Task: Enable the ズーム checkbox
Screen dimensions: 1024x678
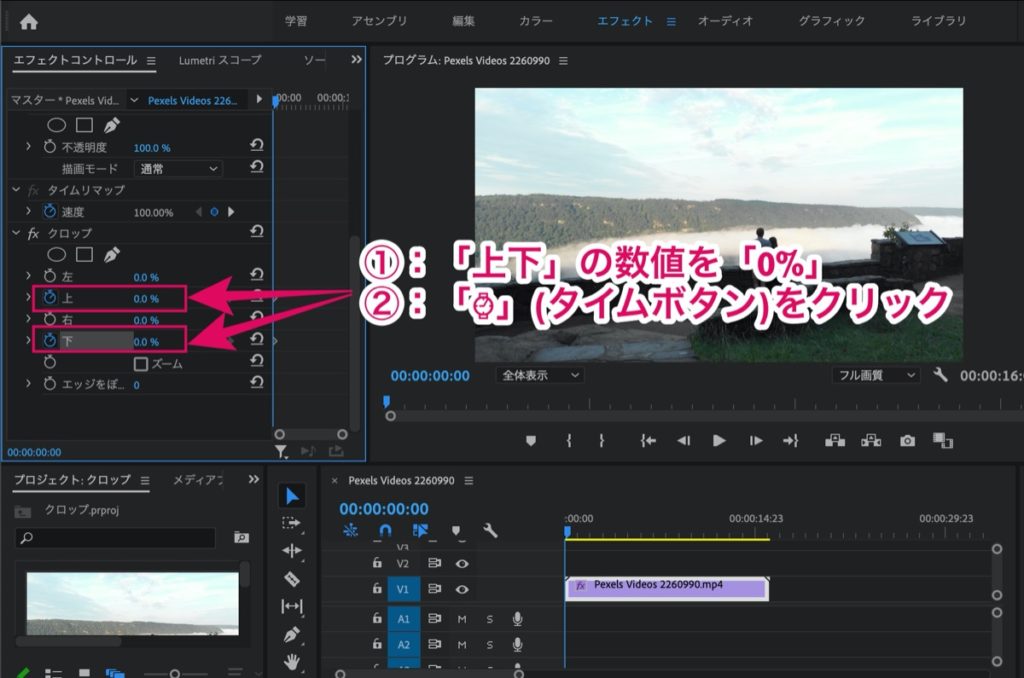Action: [x=140, y=364]
